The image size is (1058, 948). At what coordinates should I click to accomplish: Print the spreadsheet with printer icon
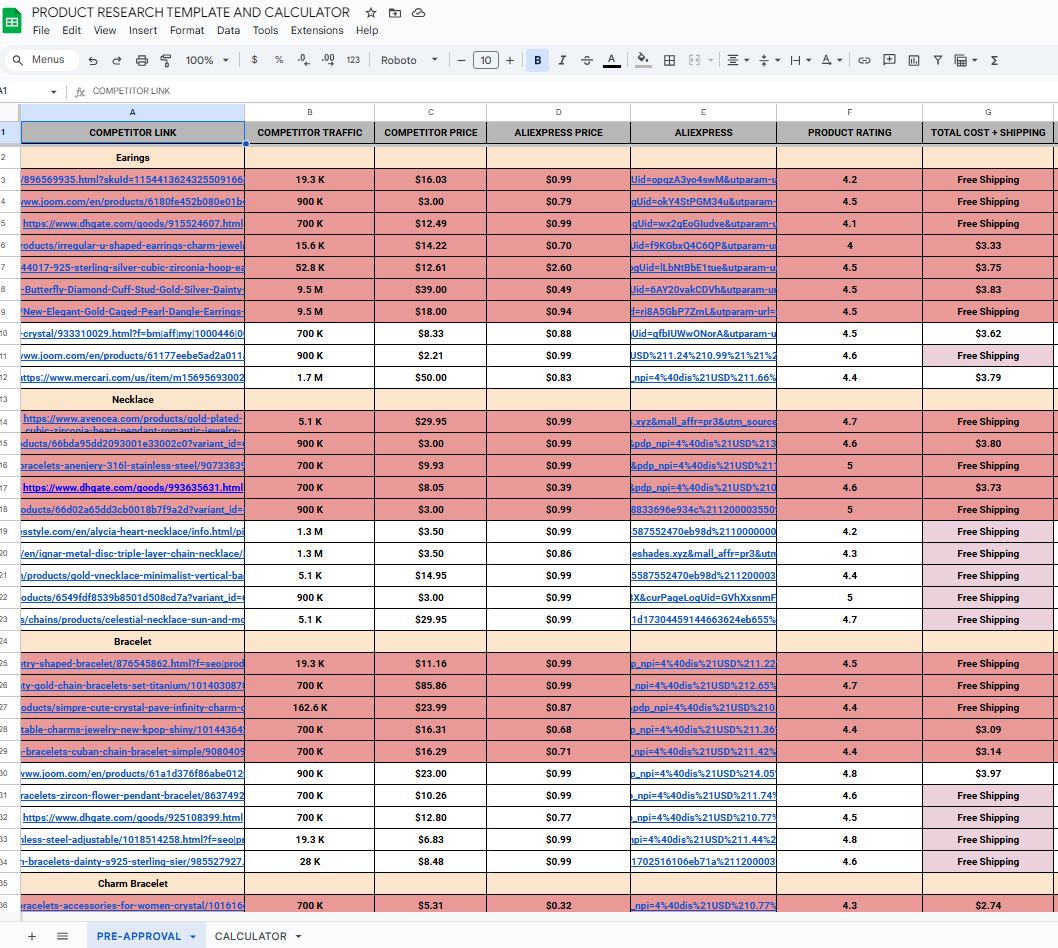(x=142, y=61)
